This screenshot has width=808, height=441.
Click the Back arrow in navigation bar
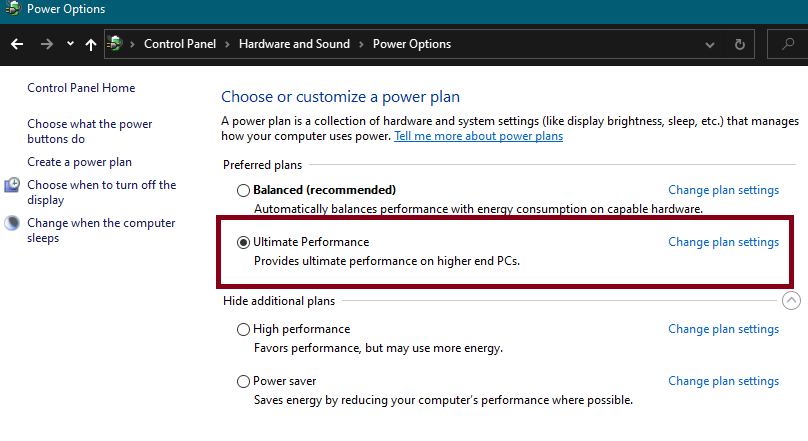tap(17, 44)
